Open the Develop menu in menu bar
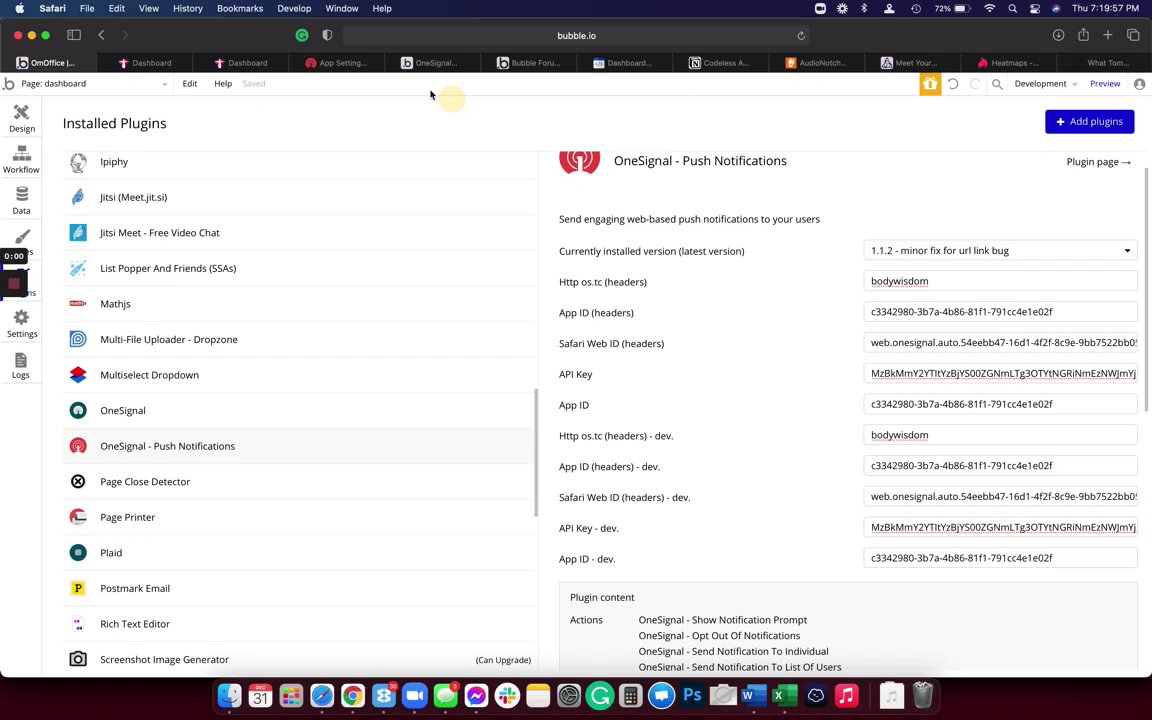The width and height of the screenshot is (1152, 720). click(294, 8)
